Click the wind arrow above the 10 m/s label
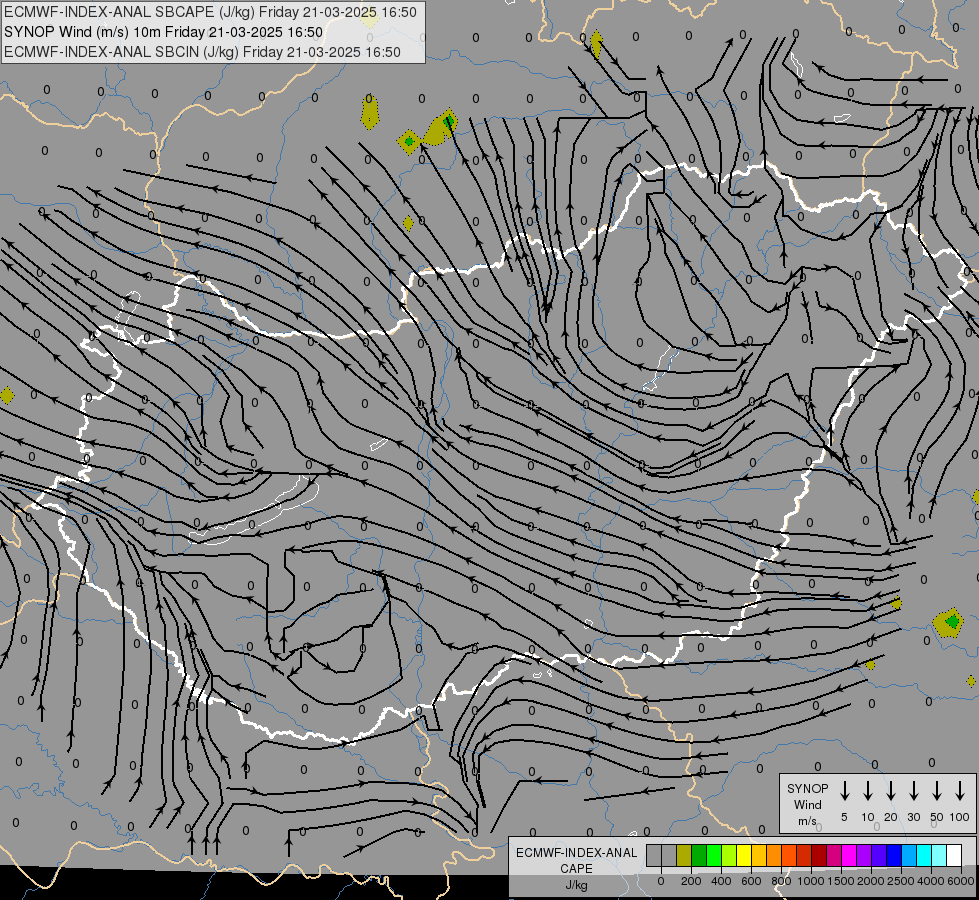The image size is (979, 900). (868, 791)
